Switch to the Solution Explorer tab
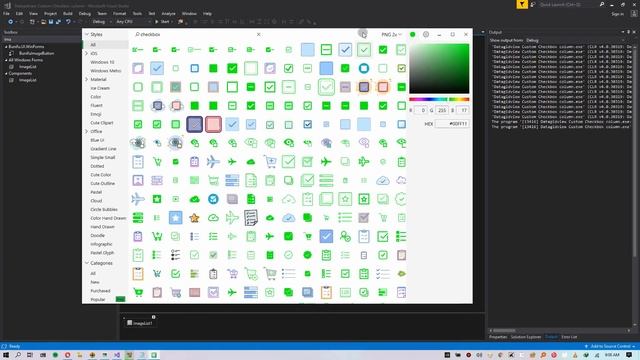640x360 pixels. click(x=526, y=337)
